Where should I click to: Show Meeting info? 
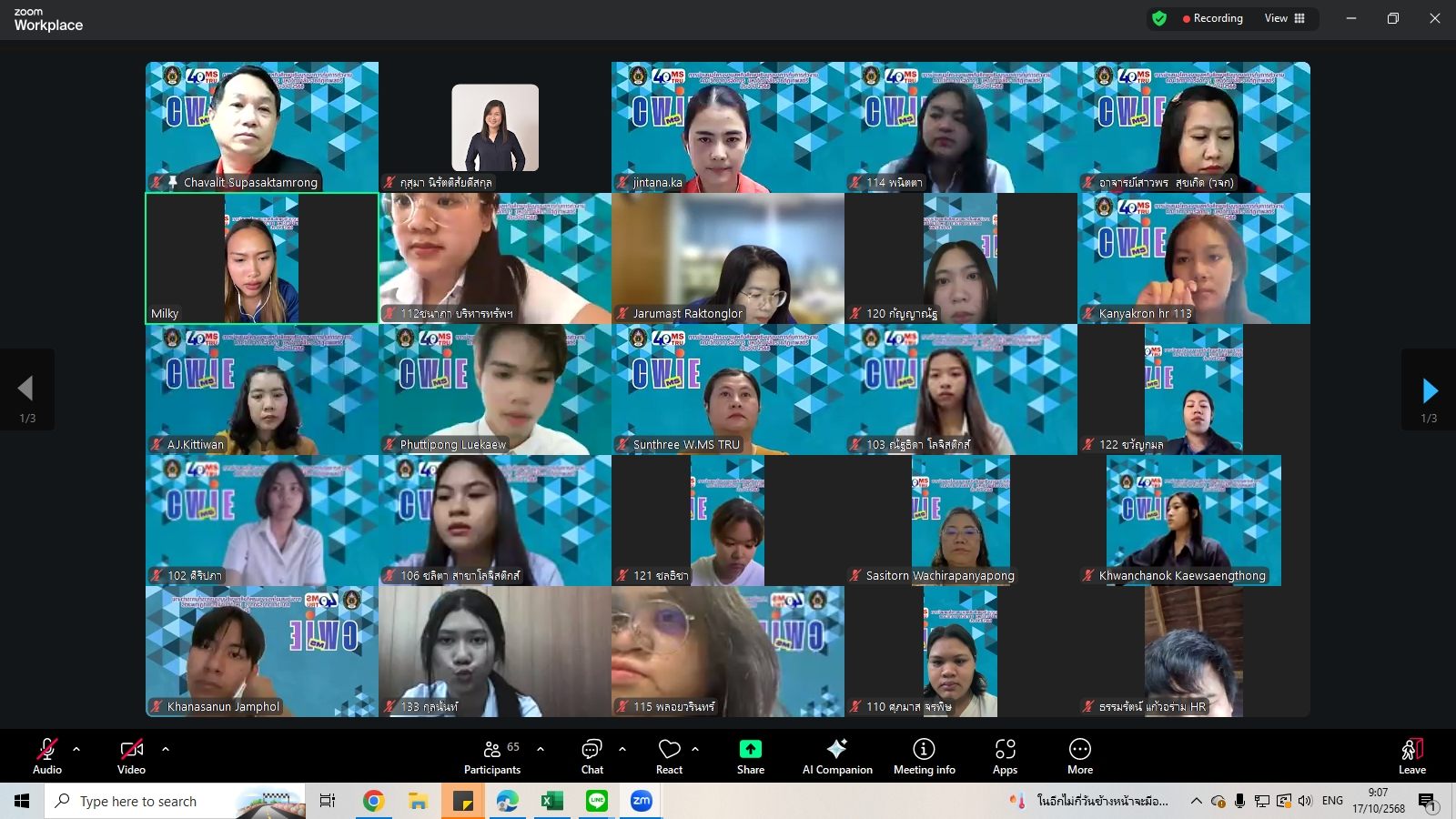click(x=924, y=756)
